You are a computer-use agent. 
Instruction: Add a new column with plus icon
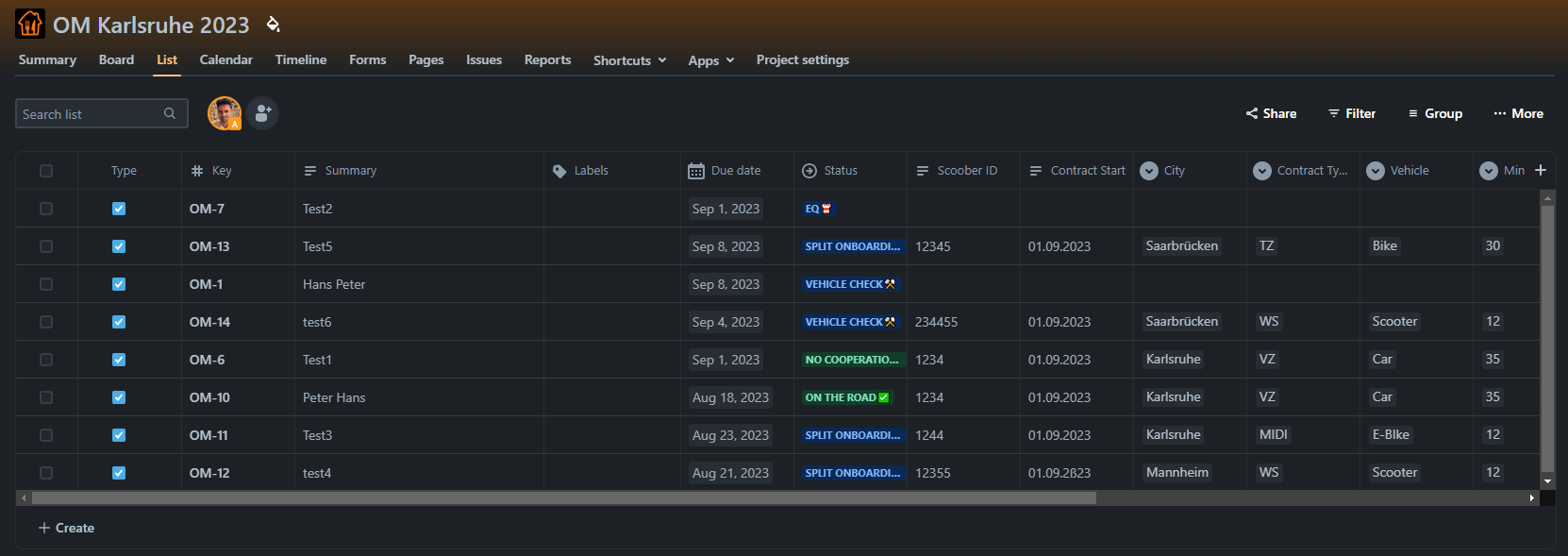[x=1541, y=170]
